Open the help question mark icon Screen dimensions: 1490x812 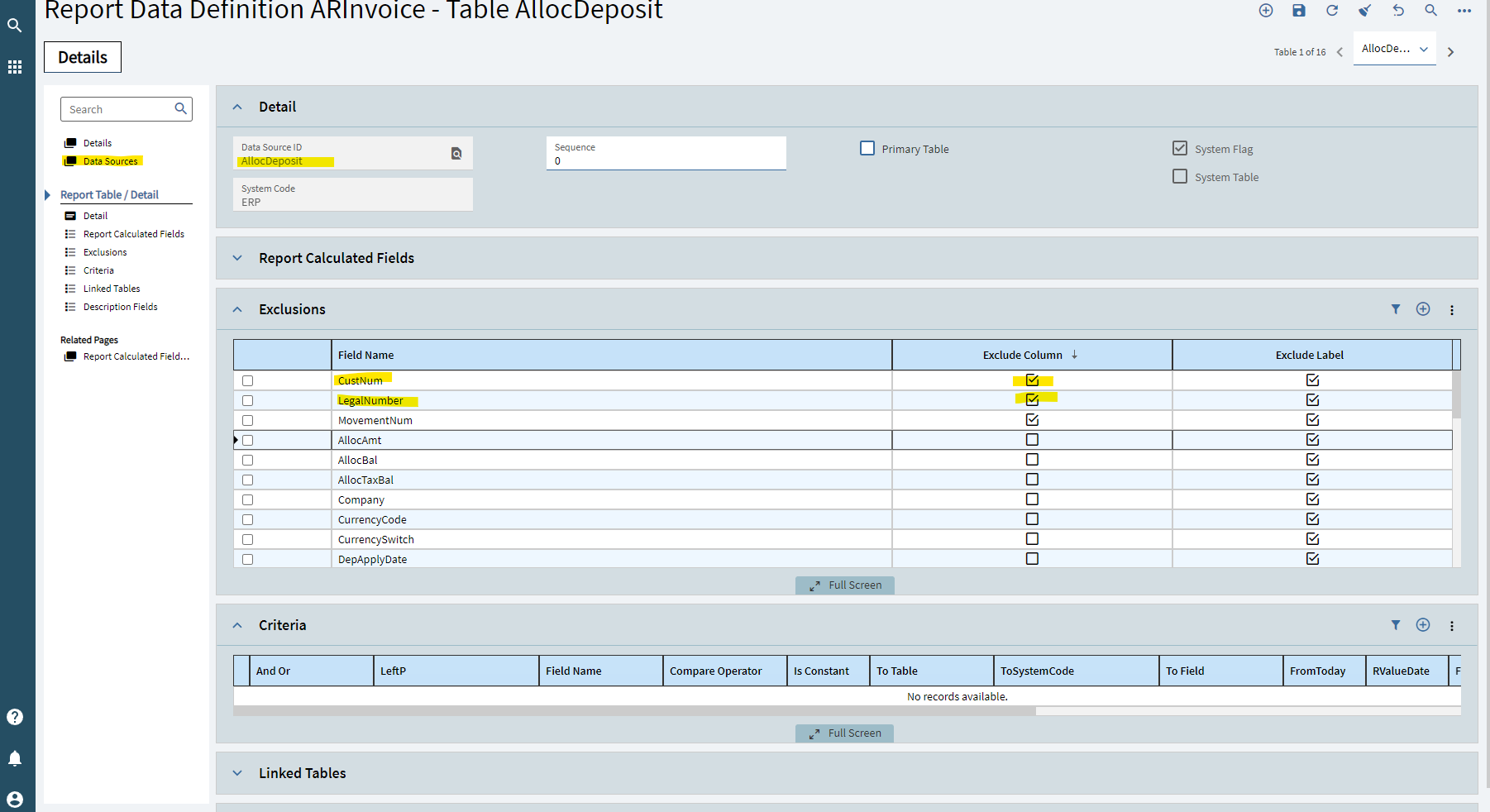15,717
